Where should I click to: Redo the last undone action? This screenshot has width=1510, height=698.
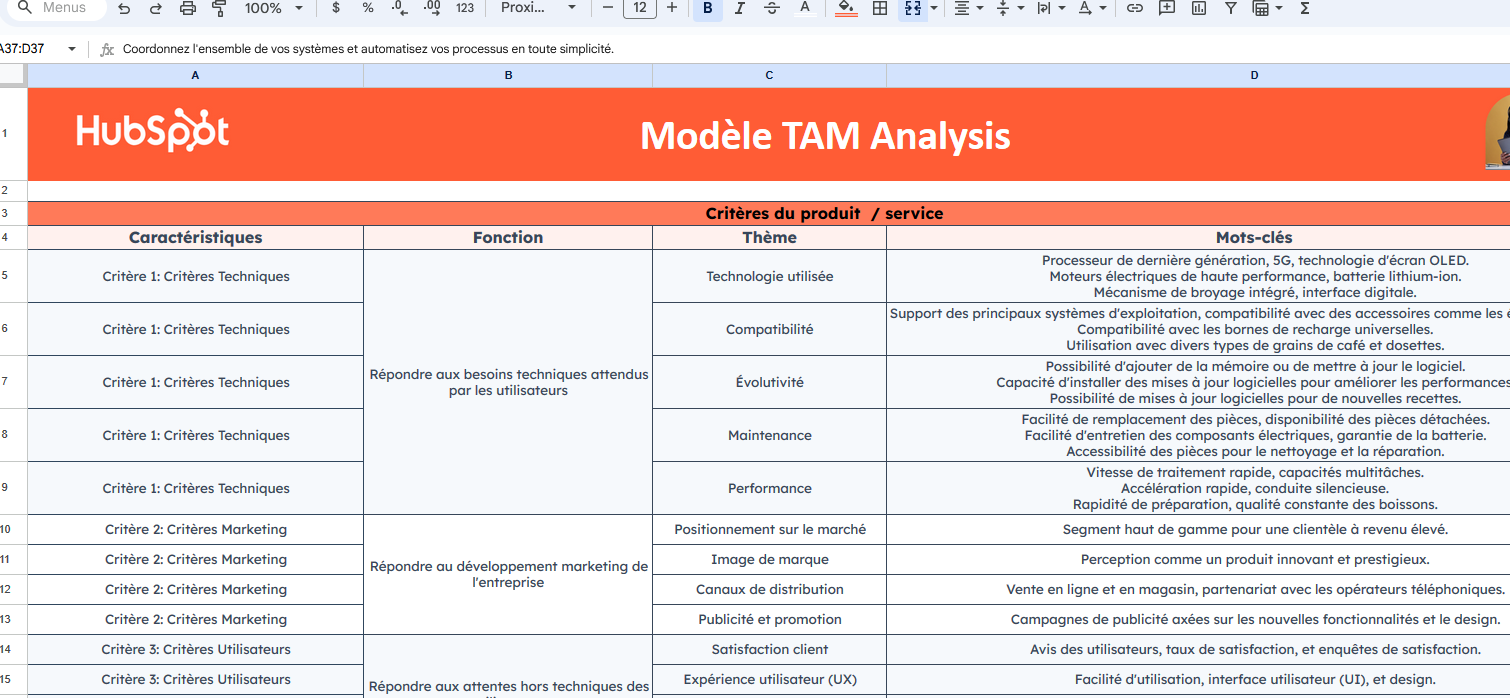pos(156,8)
